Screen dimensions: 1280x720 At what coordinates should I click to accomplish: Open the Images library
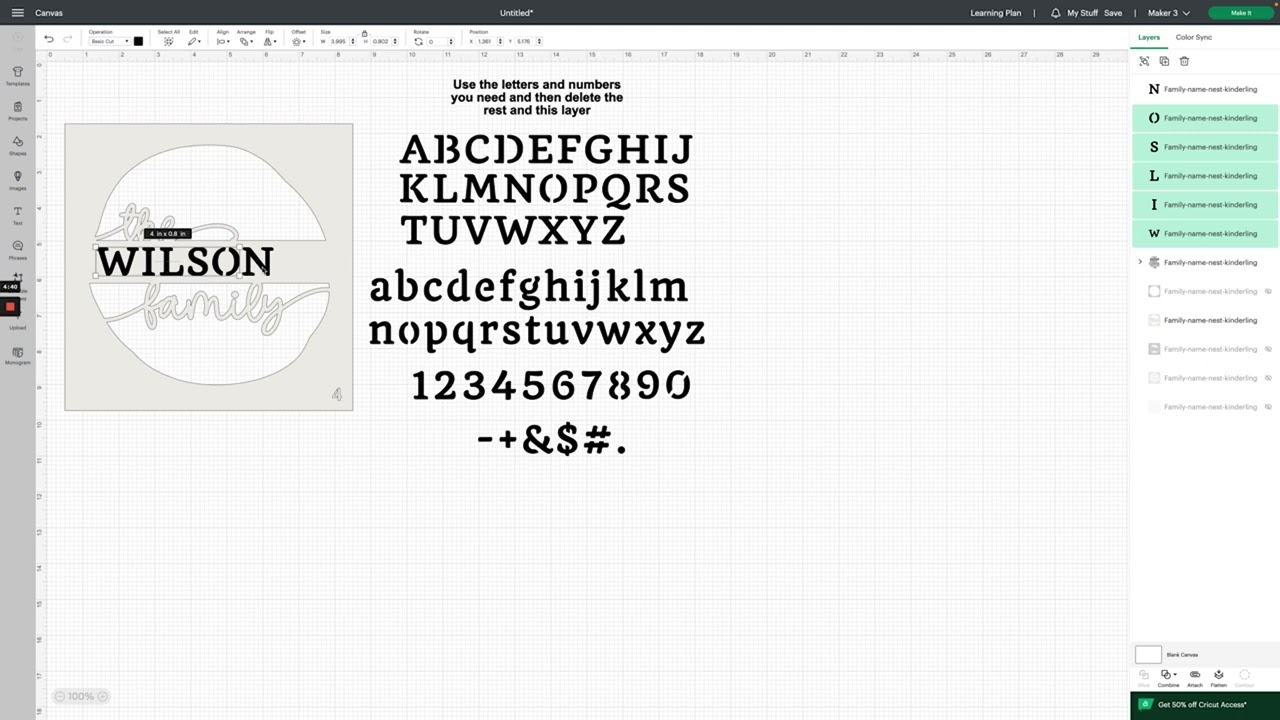[x=17, y=180]
